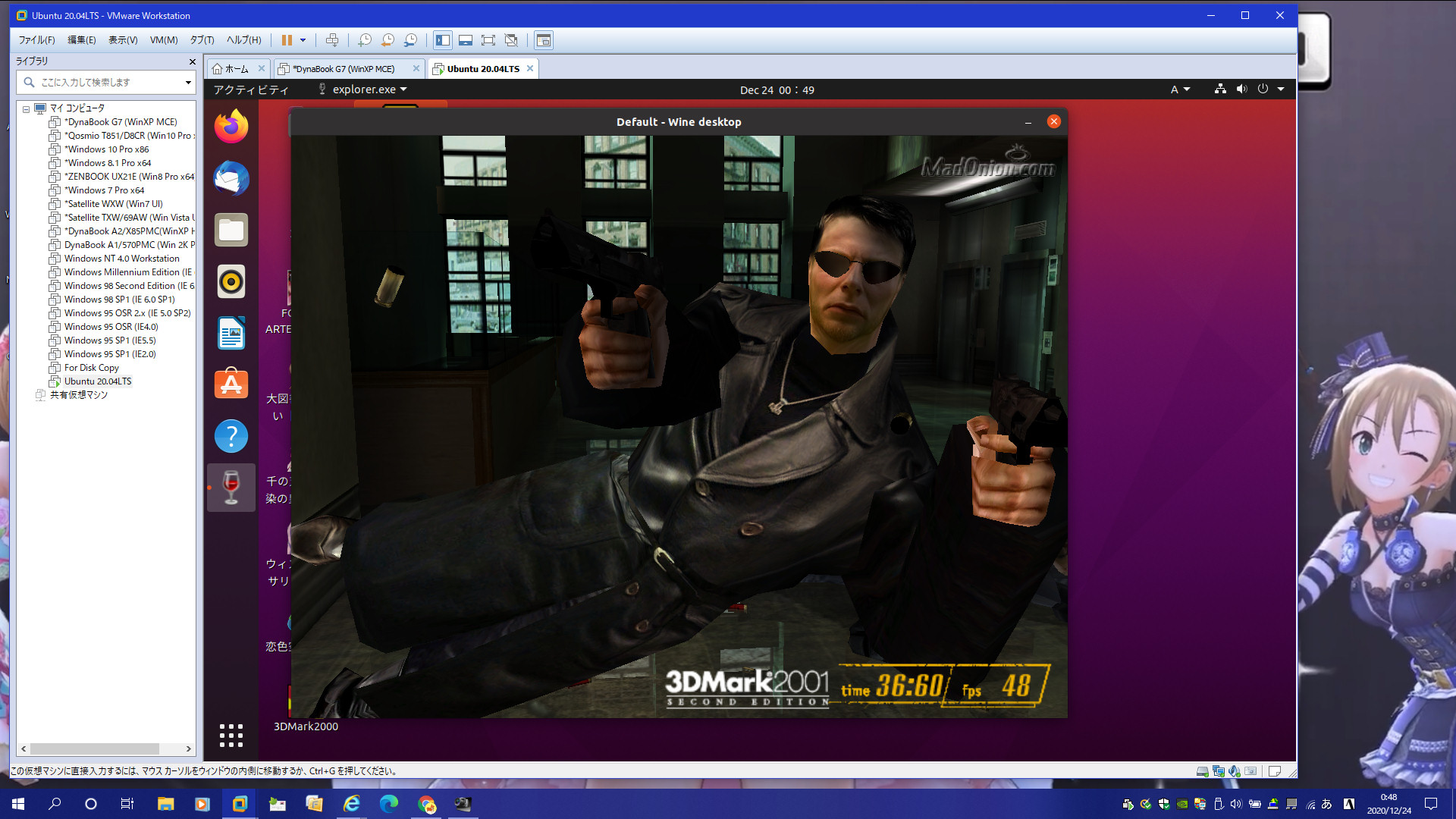Screen dimensions: 1456x819
Task: Launch Rhythmbox from the dock
Action: coord(231,281)
